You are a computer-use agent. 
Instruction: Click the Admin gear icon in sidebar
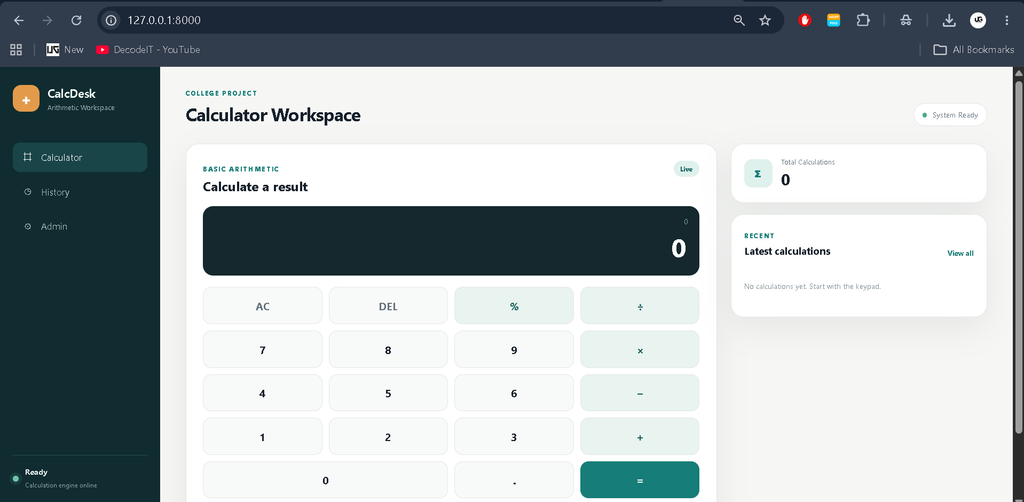pos(27,227)
